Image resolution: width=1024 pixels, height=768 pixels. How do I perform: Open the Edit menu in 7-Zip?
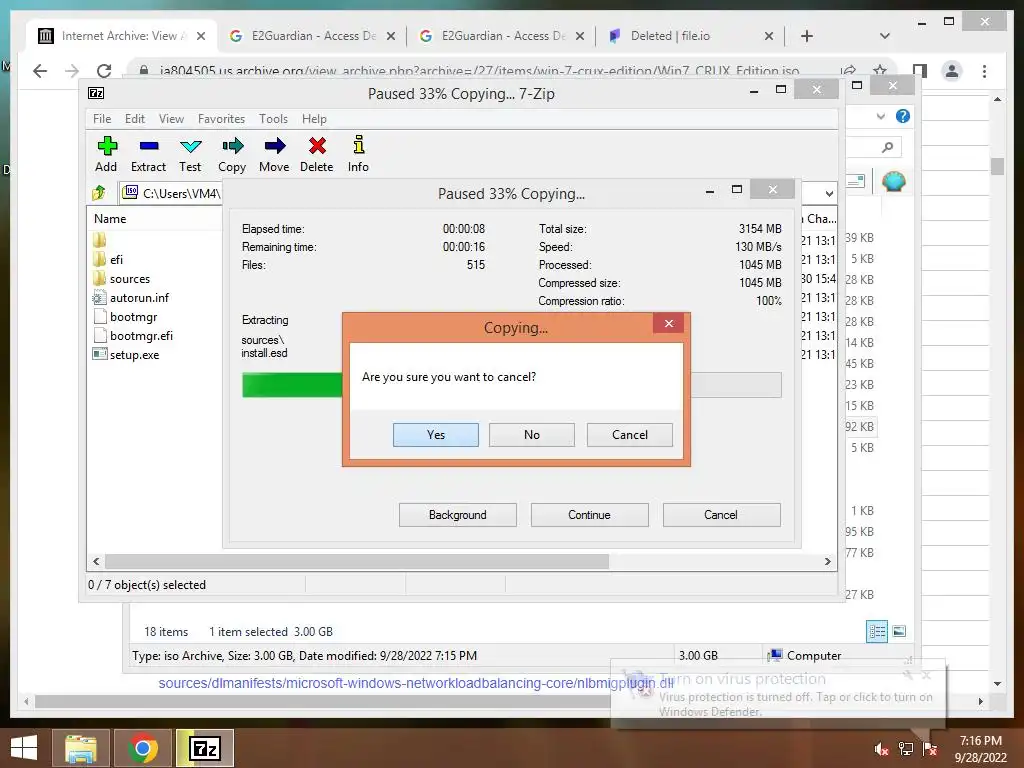click(135, 118)
